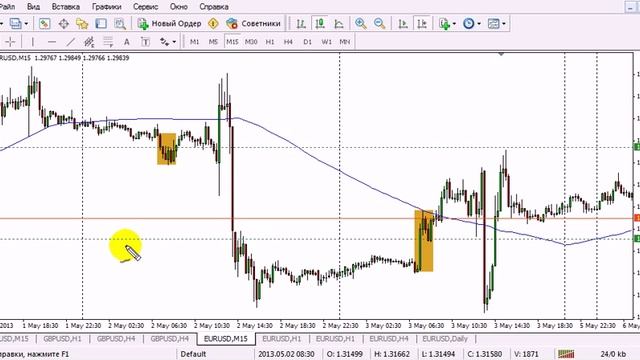Switch timeframe to M5
The image size is (640, 360).
pyautogui.click(x=213, y=42)
